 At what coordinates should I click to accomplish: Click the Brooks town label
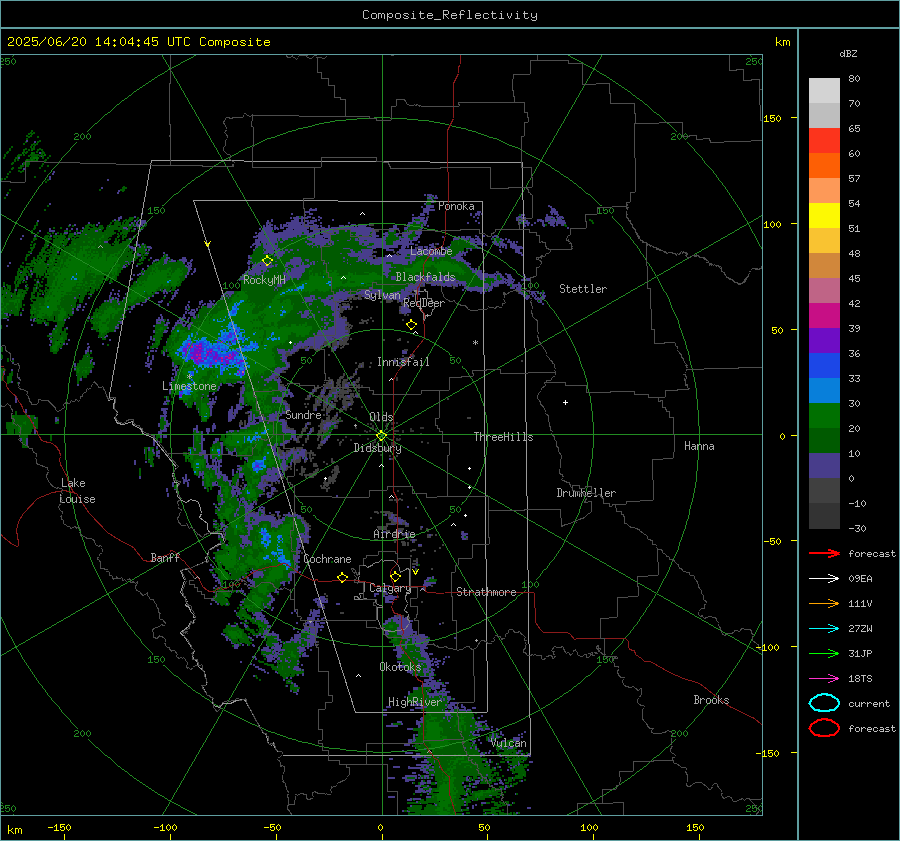(x=711, y=700)
